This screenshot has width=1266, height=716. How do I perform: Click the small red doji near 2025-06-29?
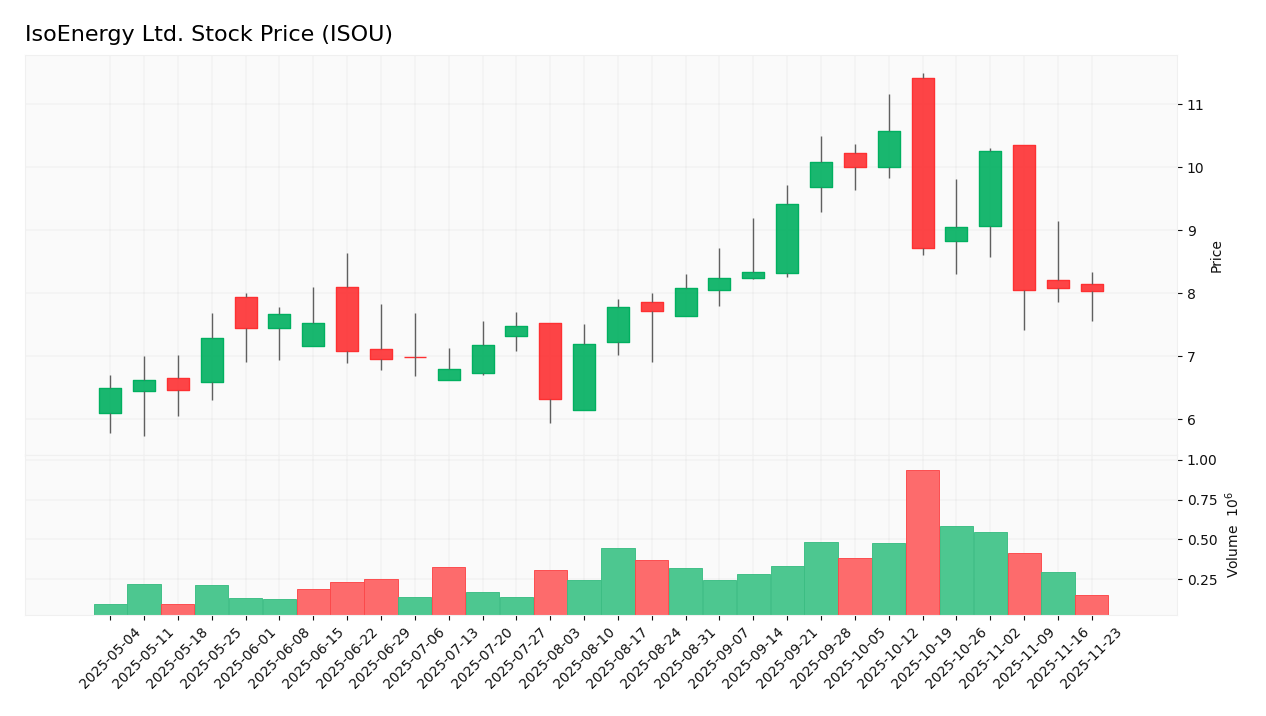click(417, 356)
